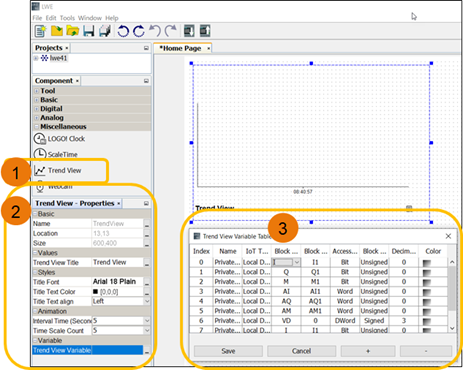Collapse the Animation properties section

click(x=35, y=311)
